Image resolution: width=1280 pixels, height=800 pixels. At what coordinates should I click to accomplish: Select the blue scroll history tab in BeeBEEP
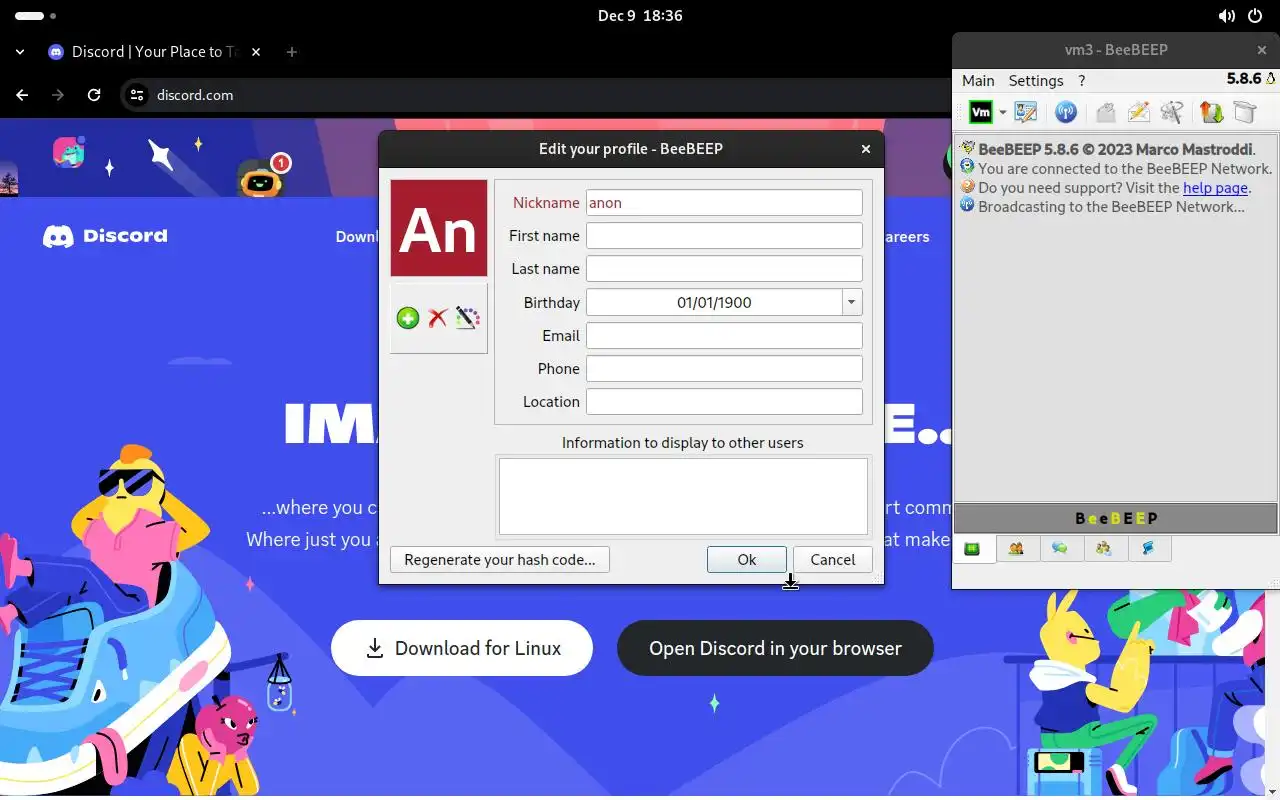(x=1149, y=548)
